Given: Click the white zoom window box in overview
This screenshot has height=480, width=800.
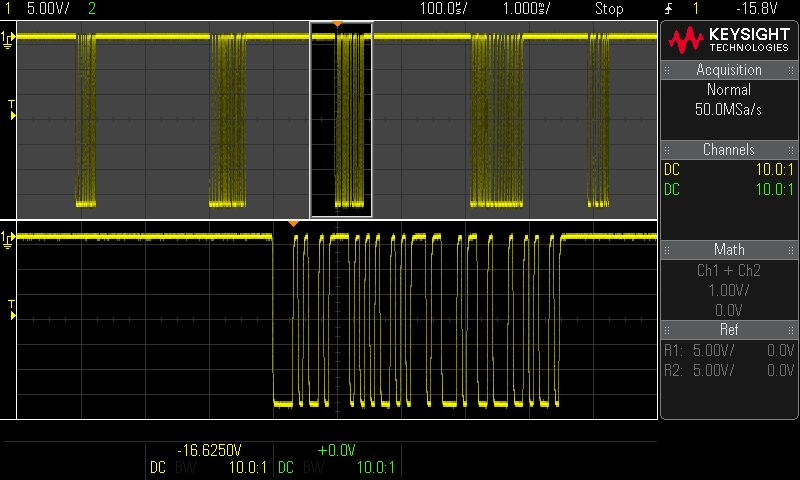Looking at the screenshot, I should [341, 119].
